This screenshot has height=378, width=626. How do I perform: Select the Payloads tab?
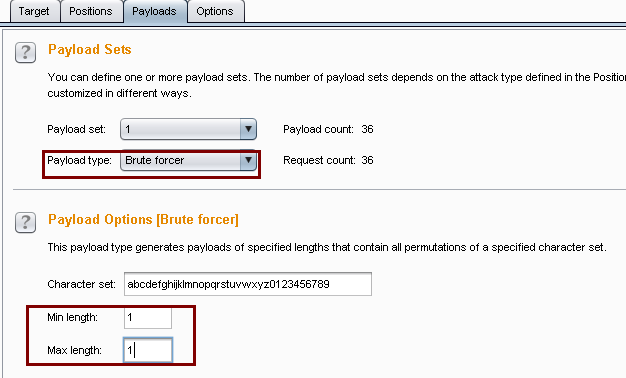pos(155,12)
